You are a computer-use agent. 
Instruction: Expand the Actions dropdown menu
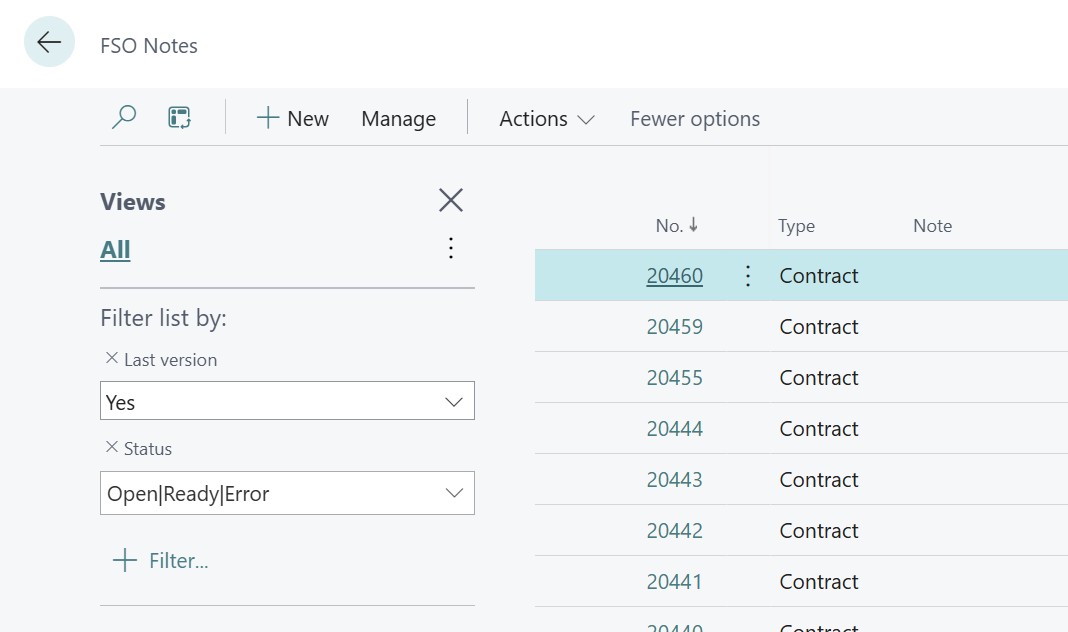click(x=546, y=119)
